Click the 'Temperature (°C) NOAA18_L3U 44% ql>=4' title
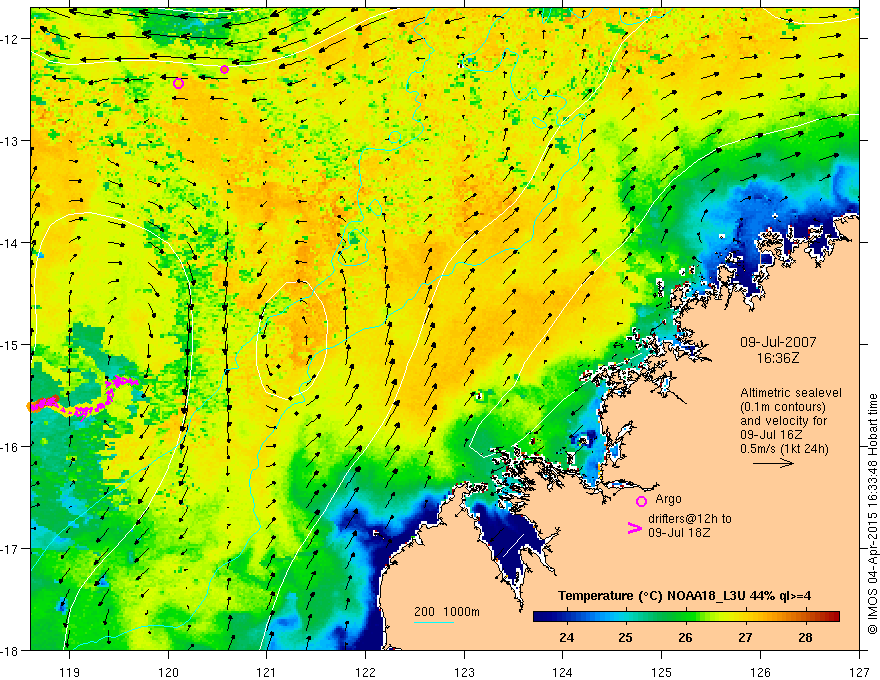 click(x=684, y=596)
